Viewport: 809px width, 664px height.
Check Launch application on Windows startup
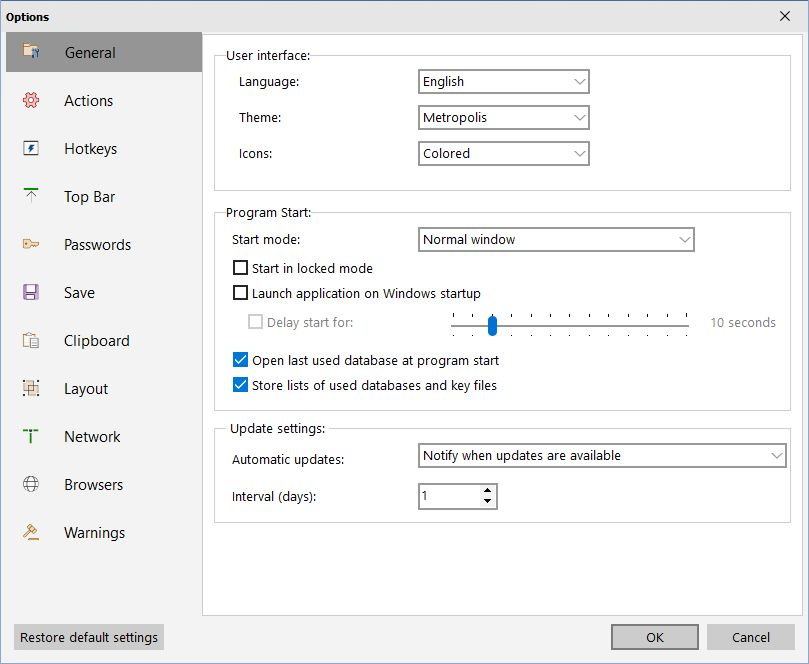pyautogui.click(x=240, y=293)
